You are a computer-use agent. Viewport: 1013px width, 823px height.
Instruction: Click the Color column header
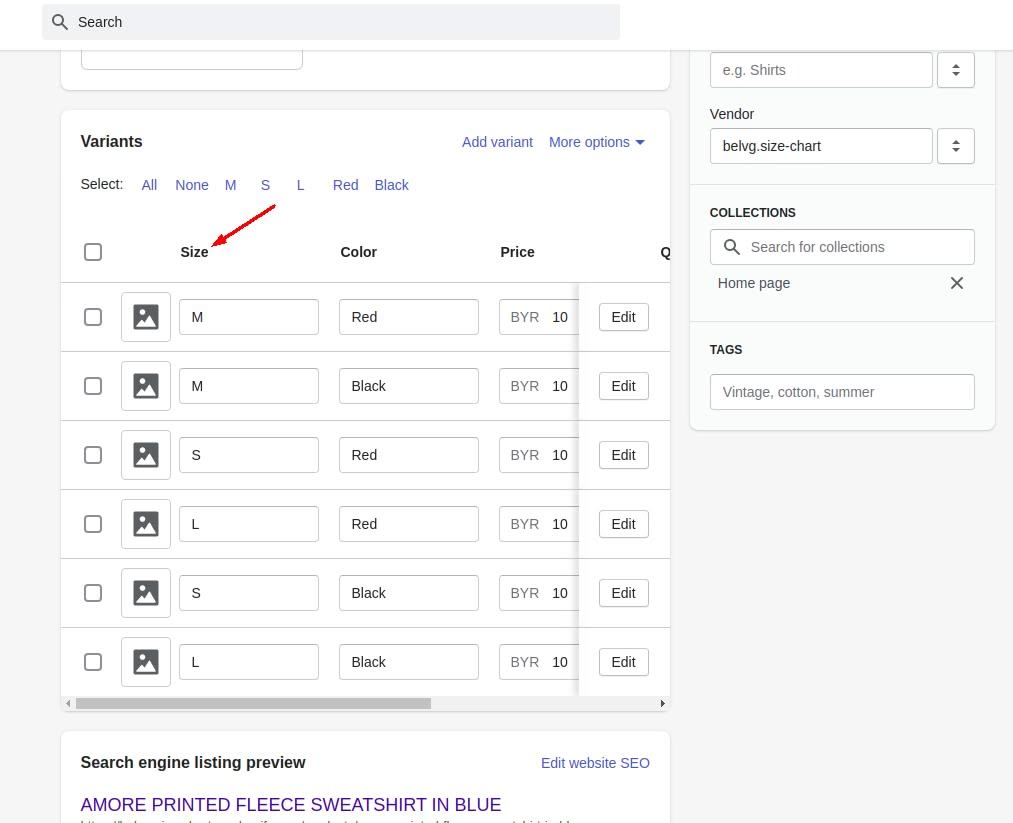click(359, 252)
